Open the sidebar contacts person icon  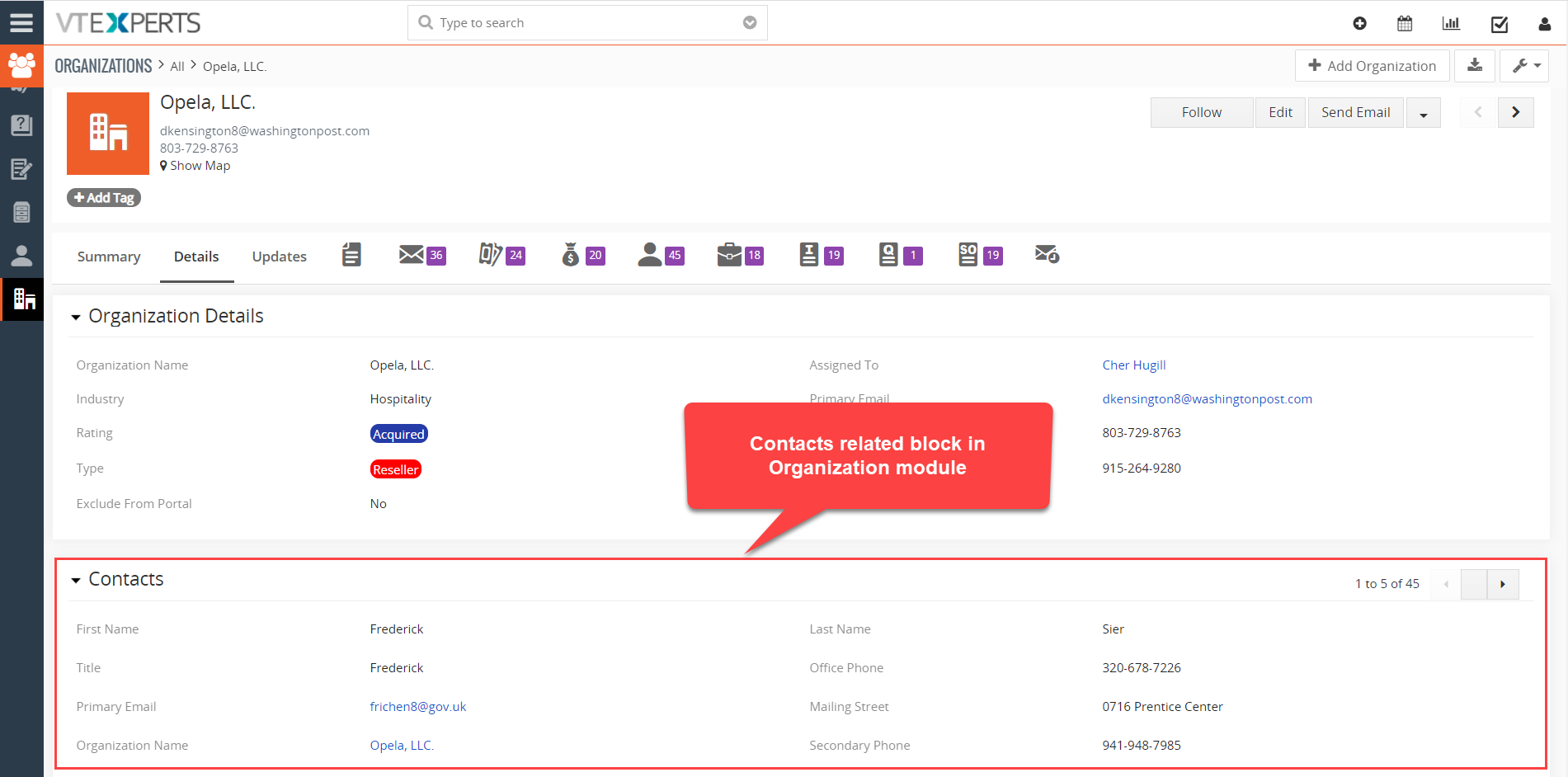coord(21,256)
